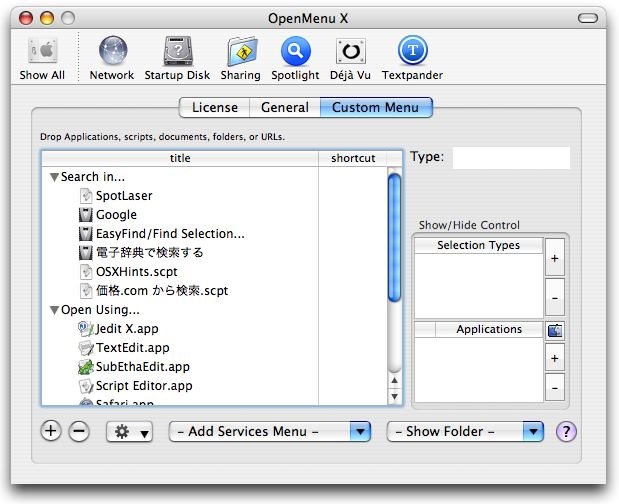Click the EasyFind/Find Selection icon
The height and width of the screenshot is (504, 619).
click(x=86, y=233)
